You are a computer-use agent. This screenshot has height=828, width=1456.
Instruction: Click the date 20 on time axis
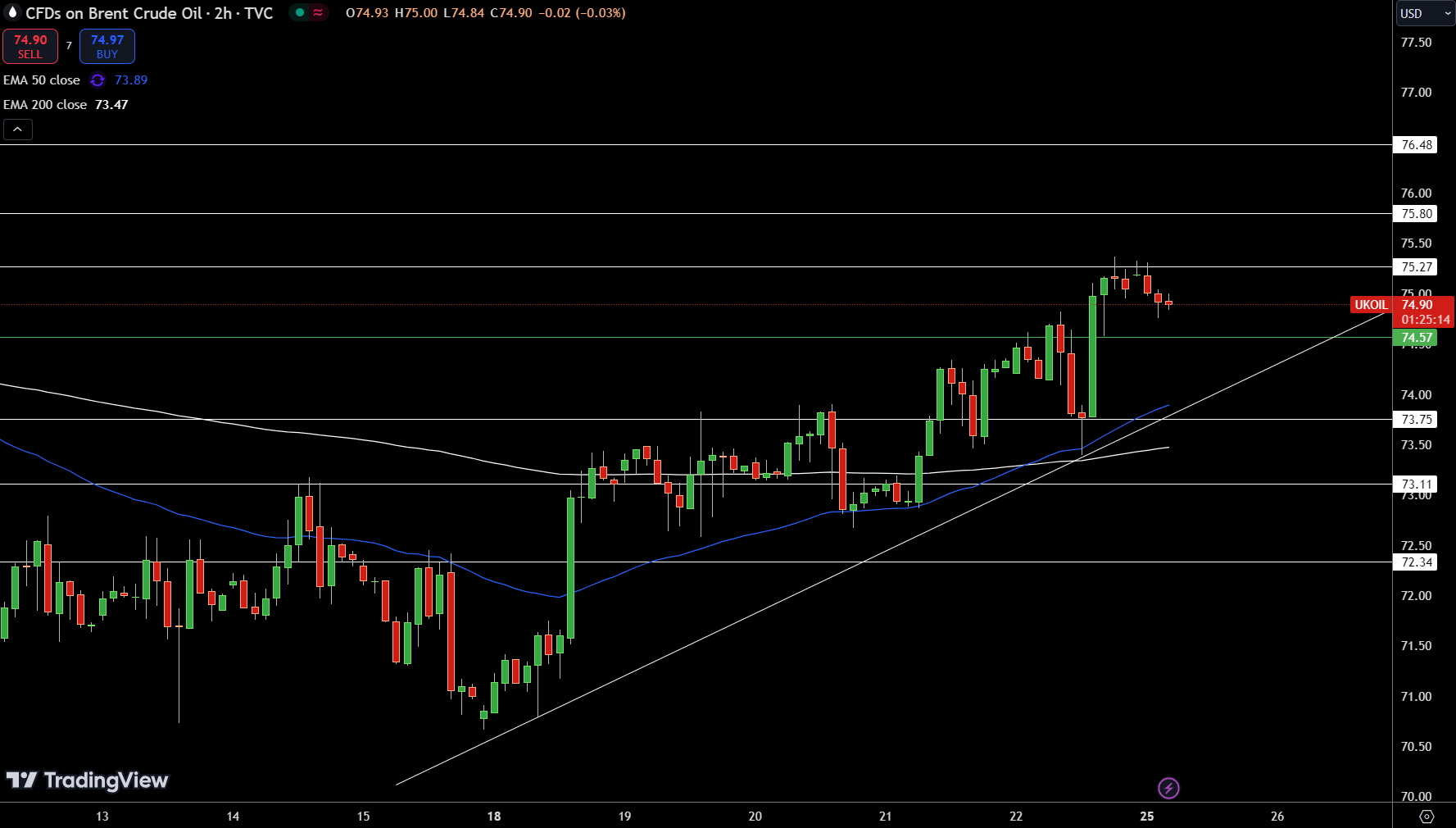point(755,817)
